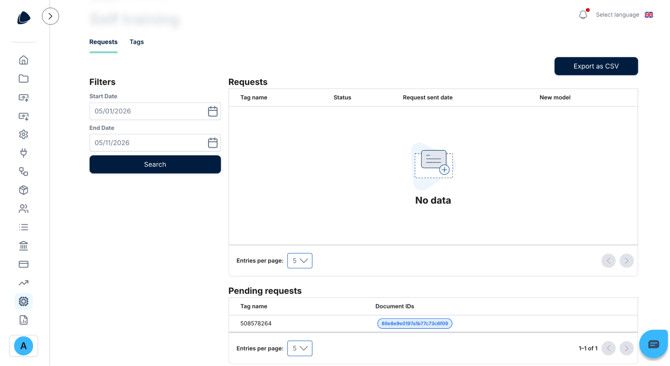Open Requests entries per page dropdown
This screenshot has height=366, width=670.
[300, 261]
